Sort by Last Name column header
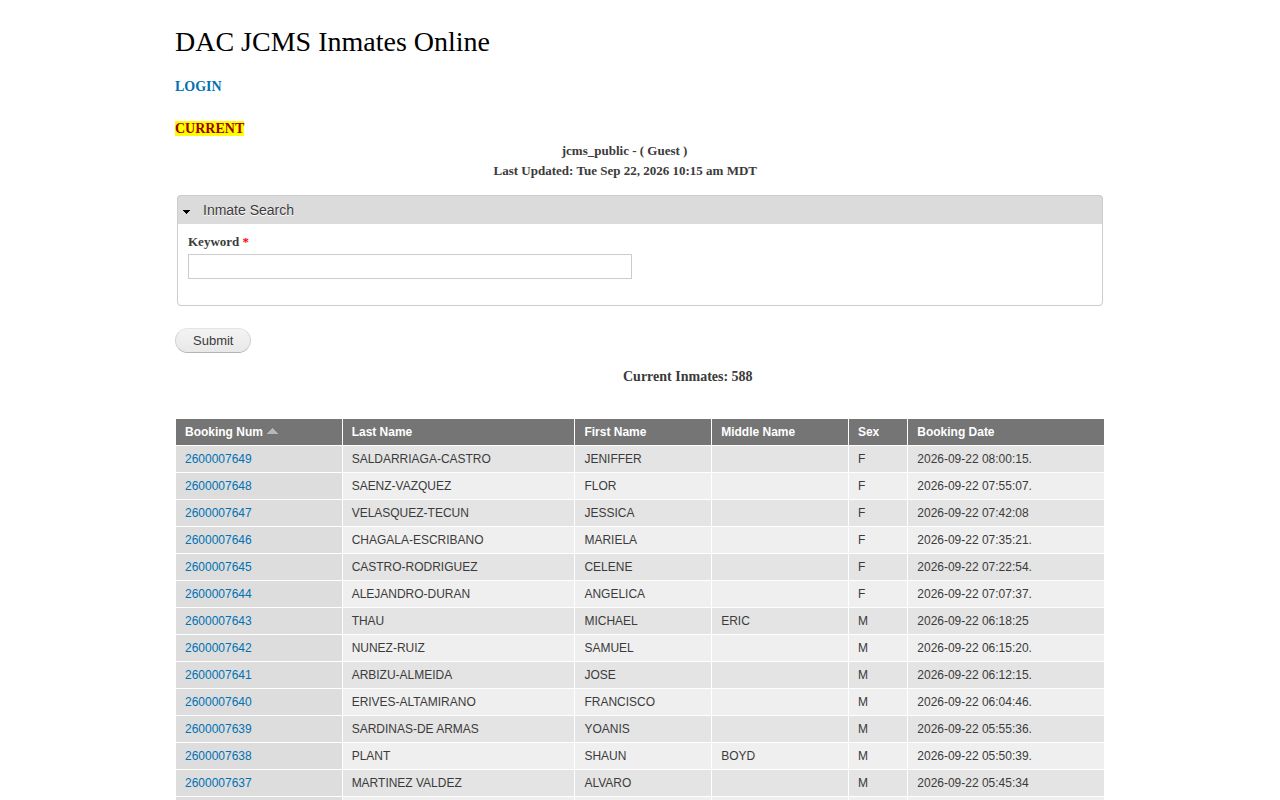The image size is (1280, 800). pyautogui.click(x=382, y=432)
